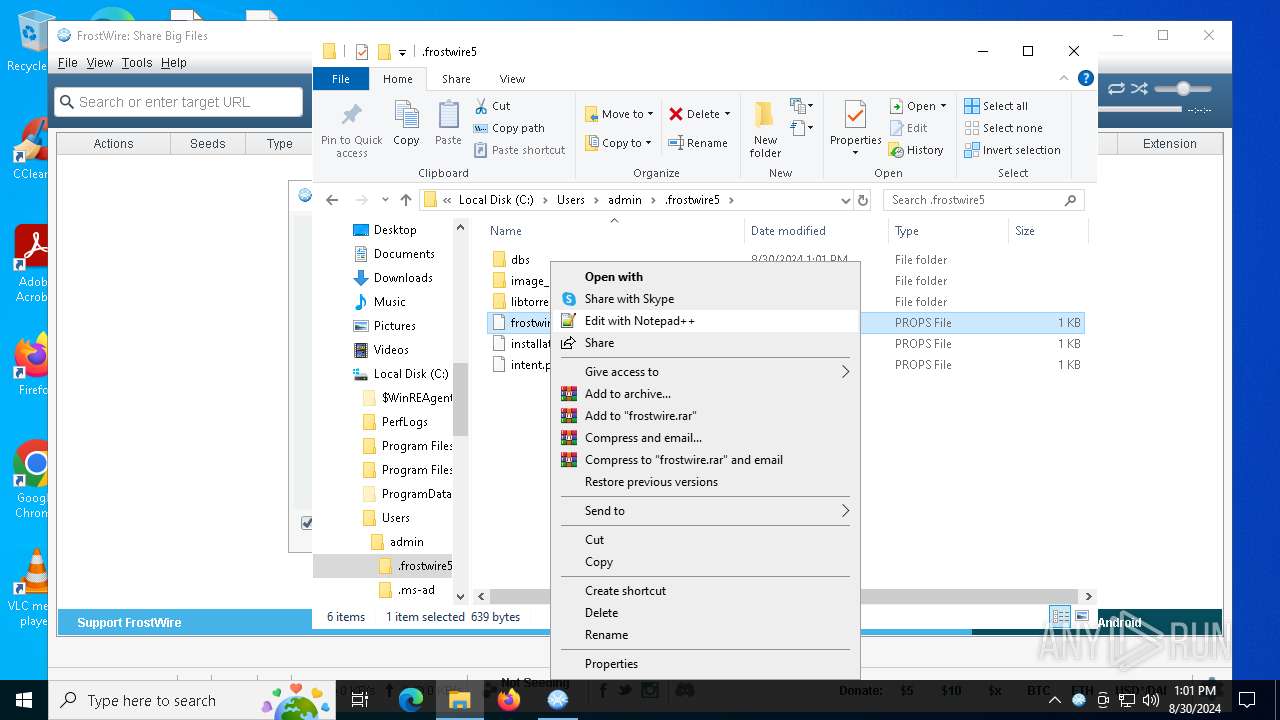Collapse the Explorer ribbon chevron
Screen dimensions: 1280x720
point(1064,78)
